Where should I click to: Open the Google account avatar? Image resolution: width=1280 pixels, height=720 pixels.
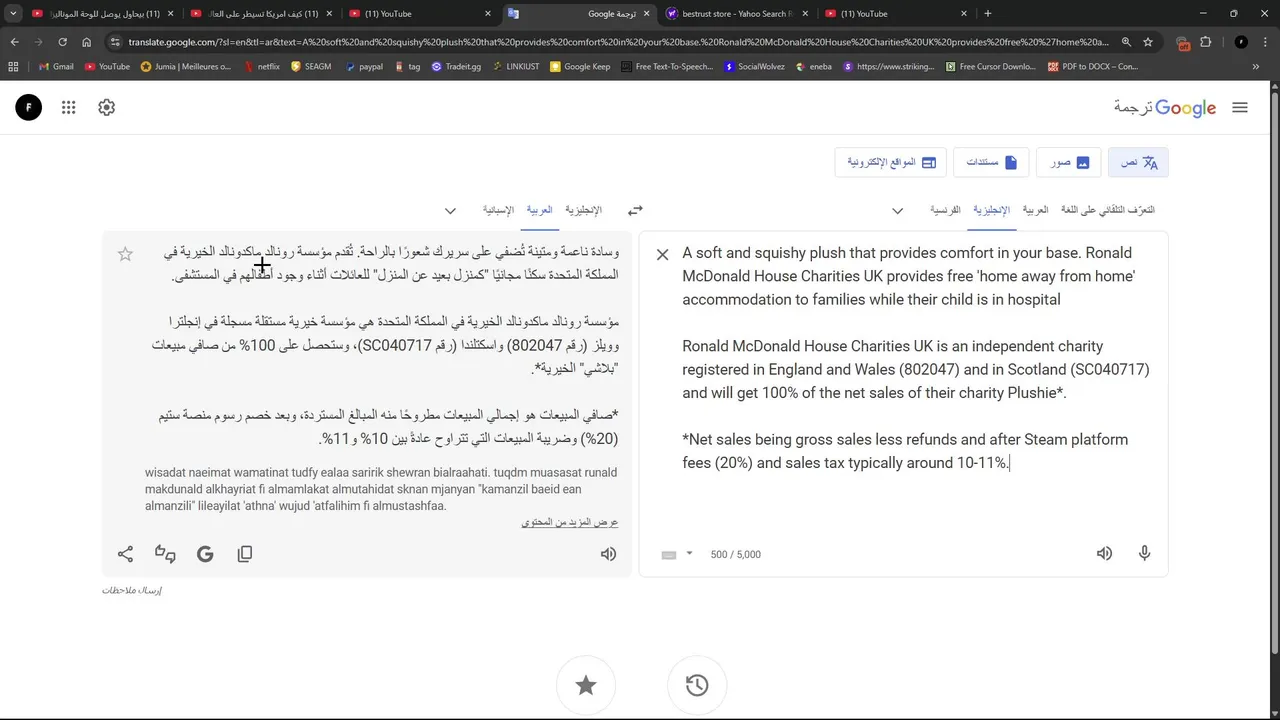coord(29,107)
